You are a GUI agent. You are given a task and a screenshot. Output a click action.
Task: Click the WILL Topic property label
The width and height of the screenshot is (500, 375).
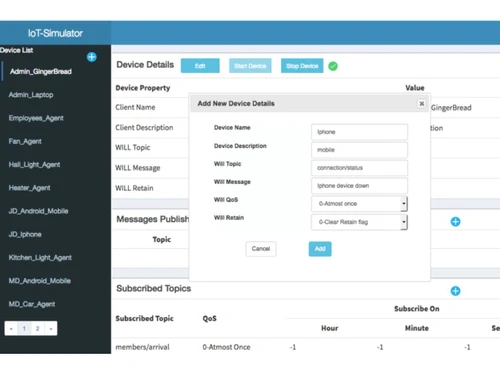(132, 147)
